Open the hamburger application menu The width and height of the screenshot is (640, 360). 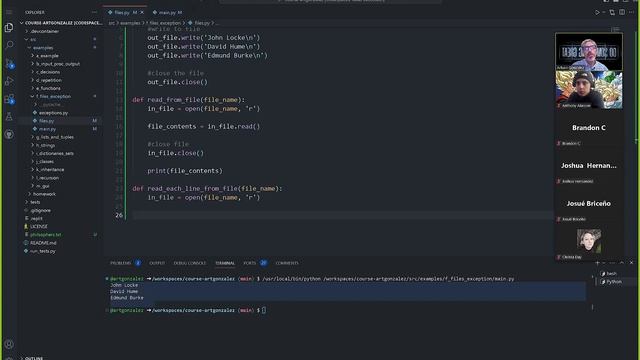coord(9,12)
